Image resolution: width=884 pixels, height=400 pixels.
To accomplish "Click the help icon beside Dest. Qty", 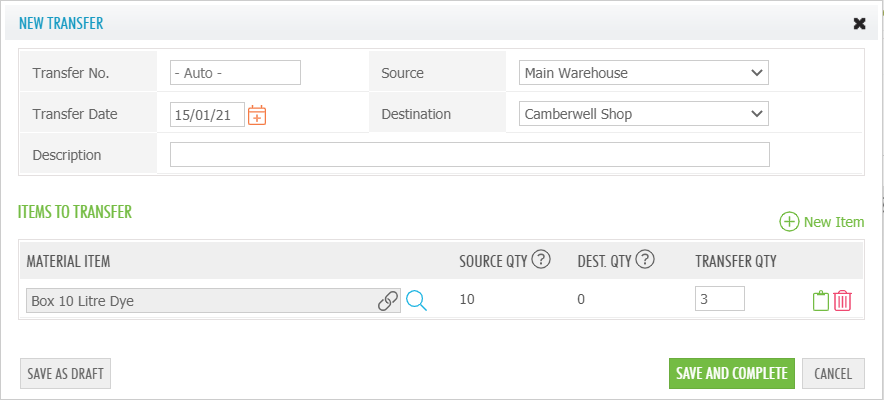I will 645,260.
